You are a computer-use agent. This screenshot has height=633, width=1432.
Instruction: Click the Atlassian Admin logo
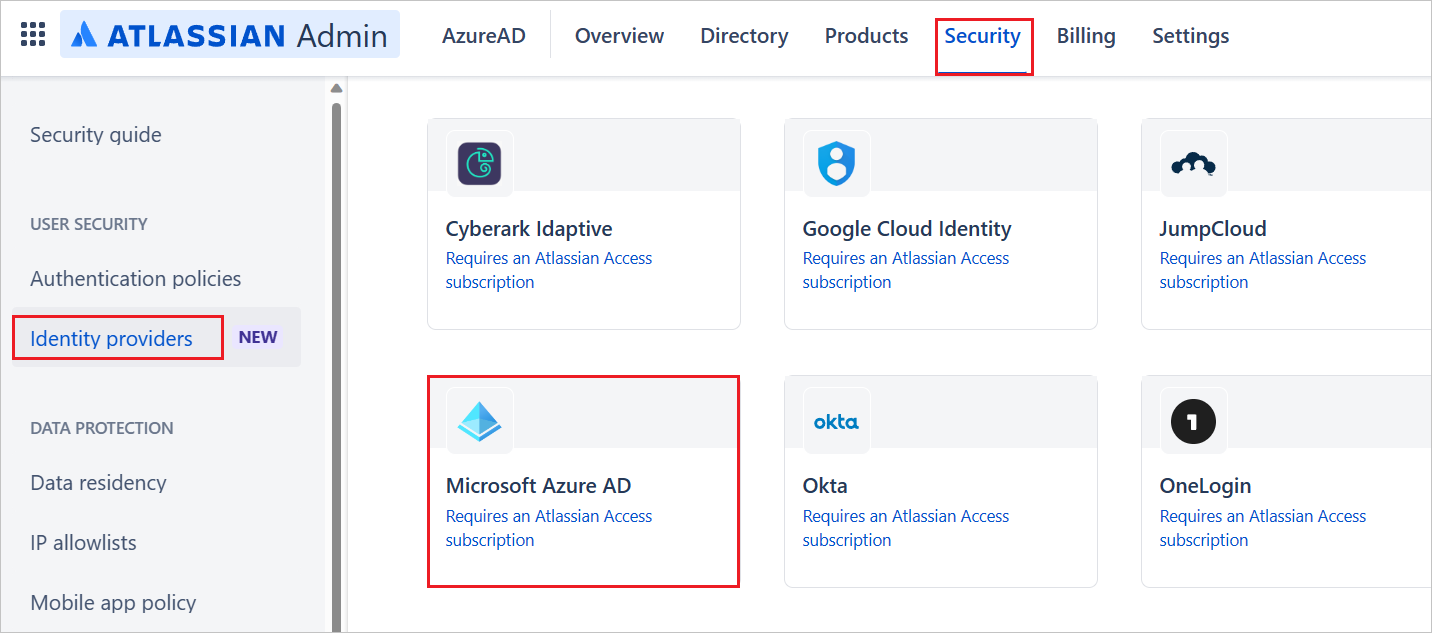(x=230, y=35)
